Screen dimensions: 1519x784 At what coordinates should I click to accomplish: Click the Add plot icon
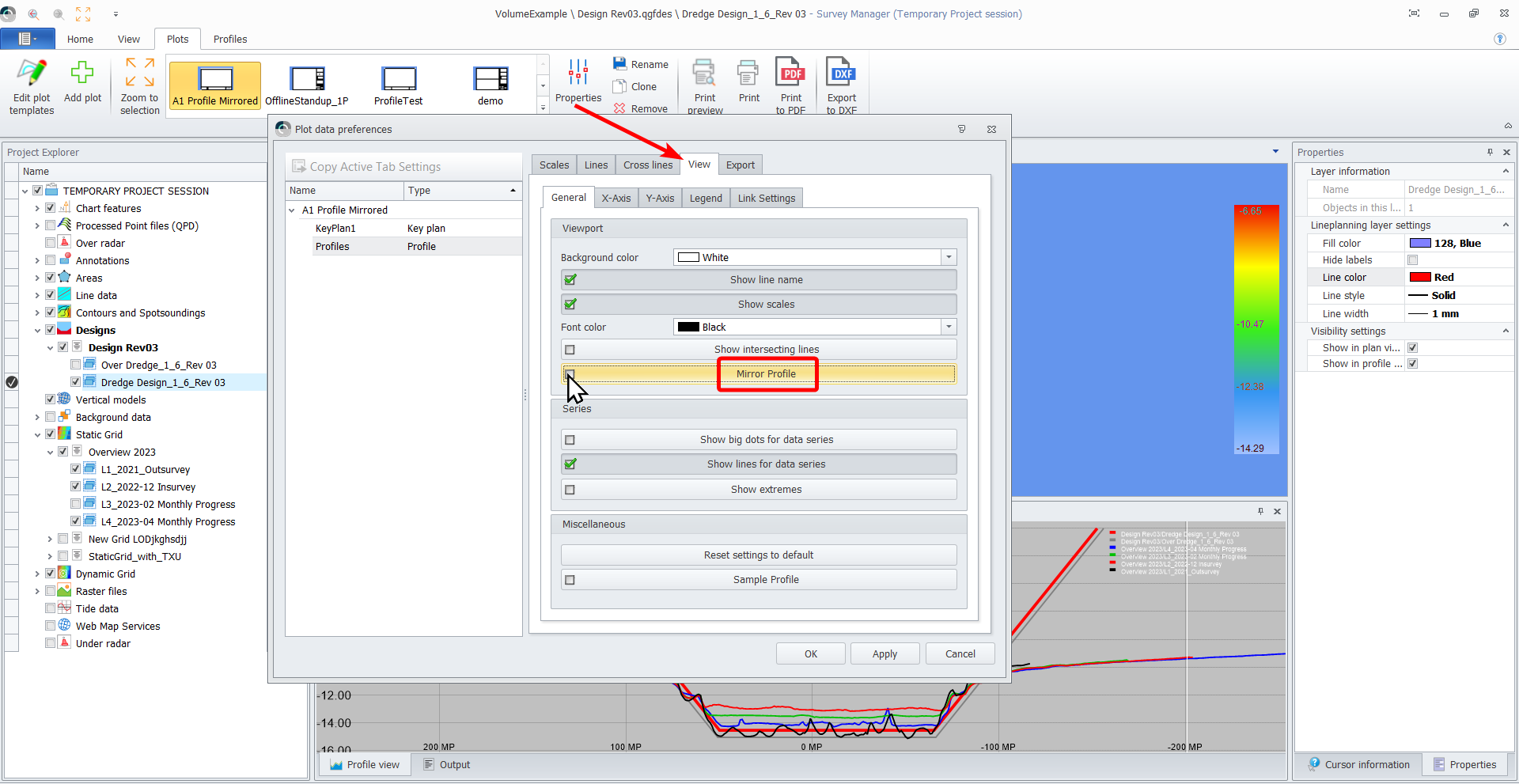click(x=82, y=74)
